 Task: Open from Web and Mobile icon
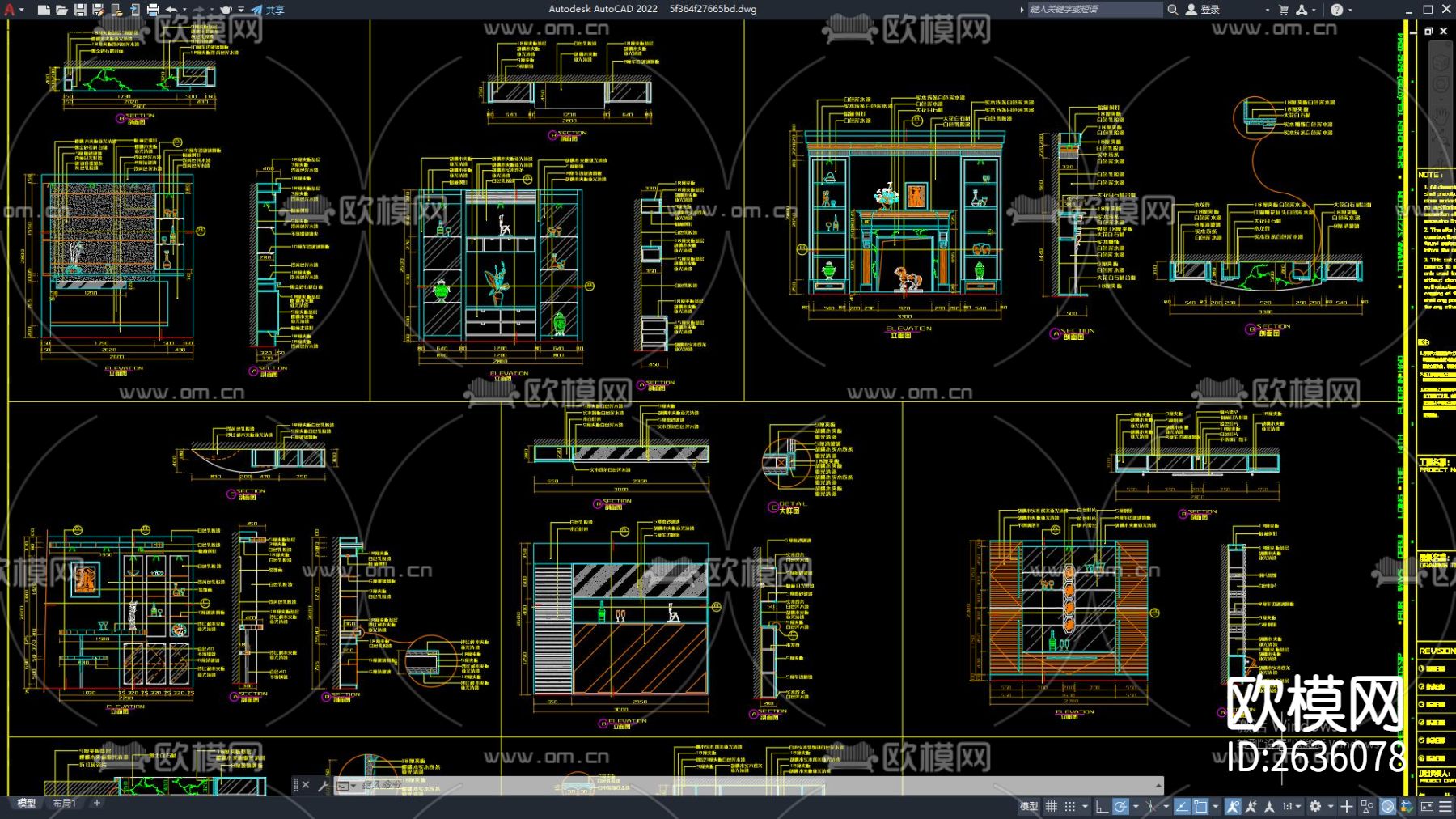(x=116, y=10)
